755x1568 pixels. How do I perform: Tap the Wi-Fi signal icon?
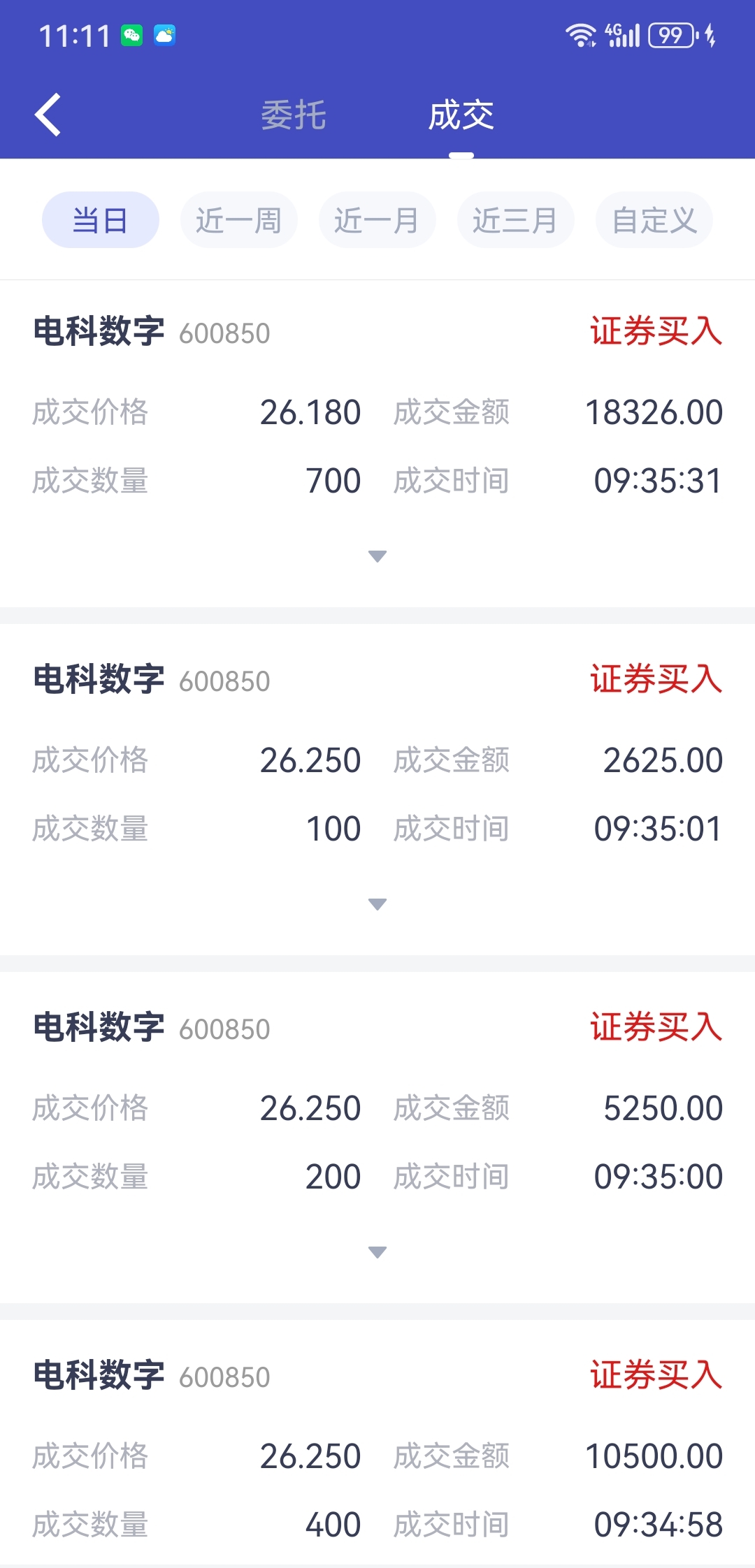click(581, 35)
